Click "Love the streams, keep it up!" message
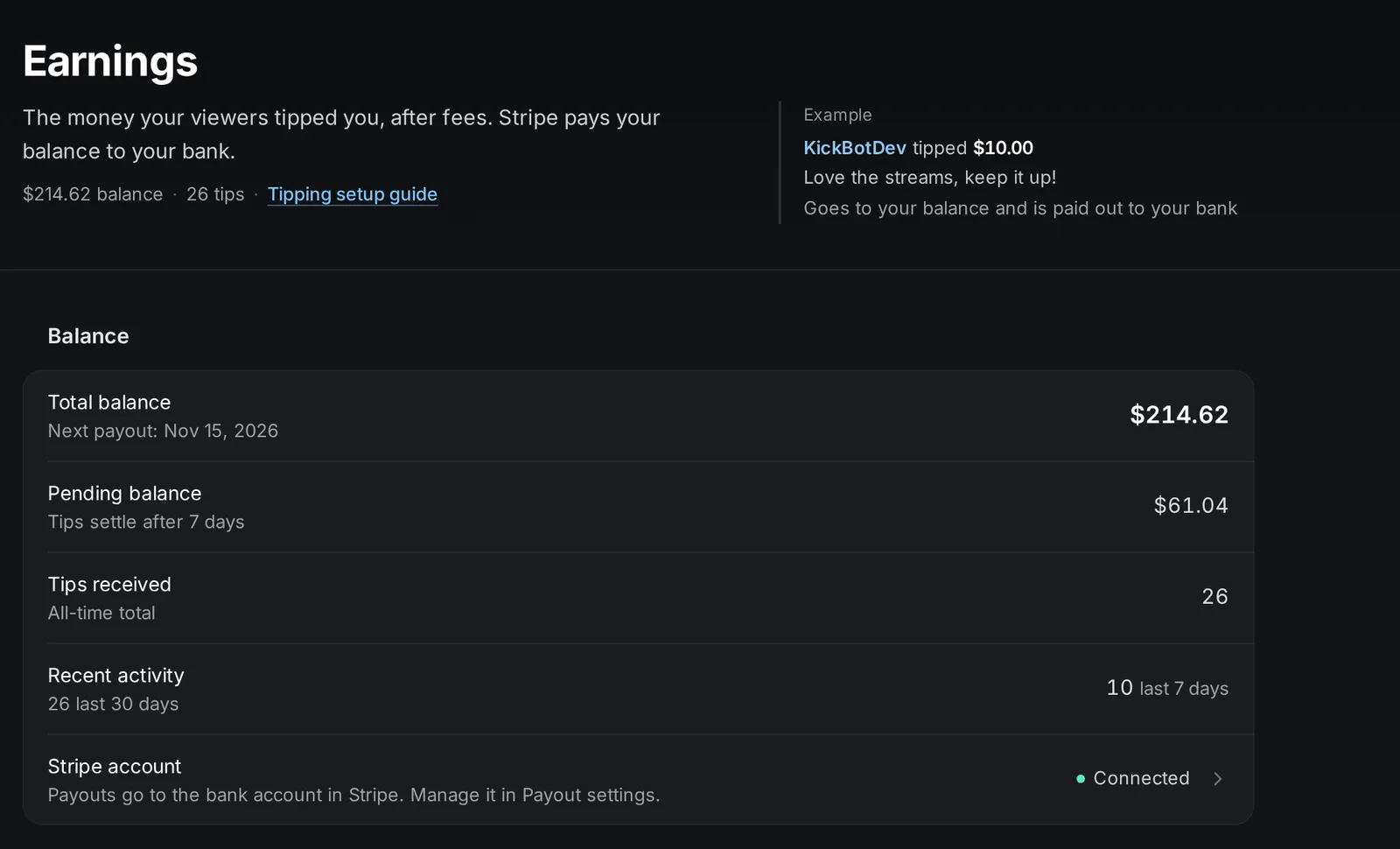 [x=930, y=178]
